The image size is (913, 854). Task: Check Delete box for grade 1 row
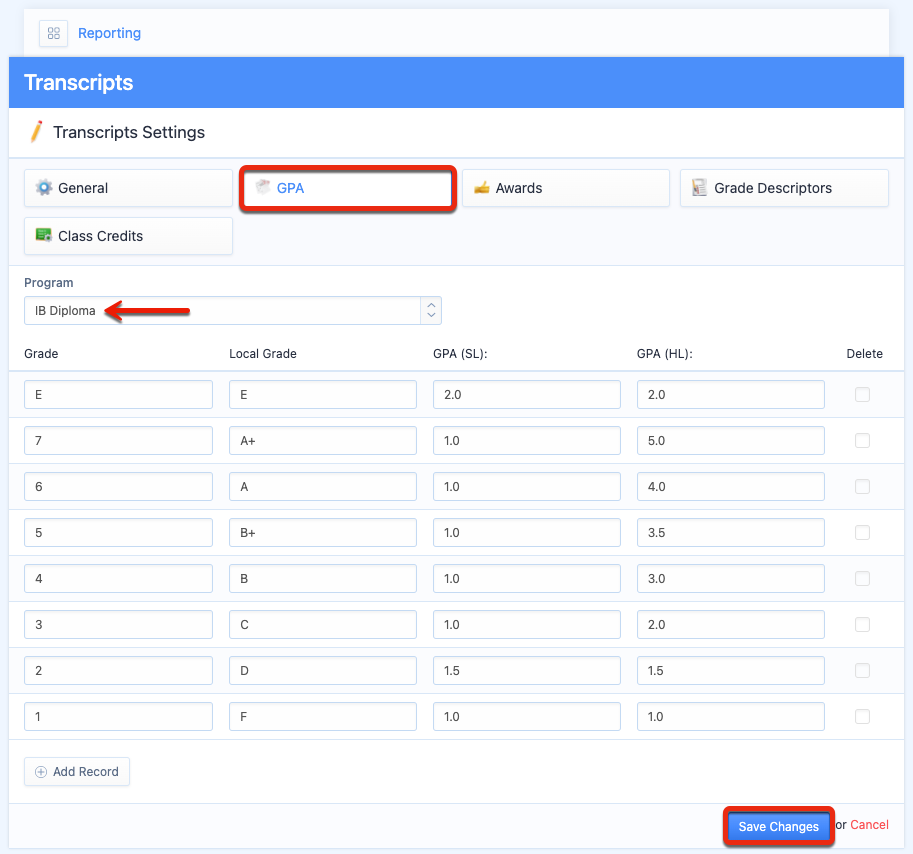pos(862,717)
